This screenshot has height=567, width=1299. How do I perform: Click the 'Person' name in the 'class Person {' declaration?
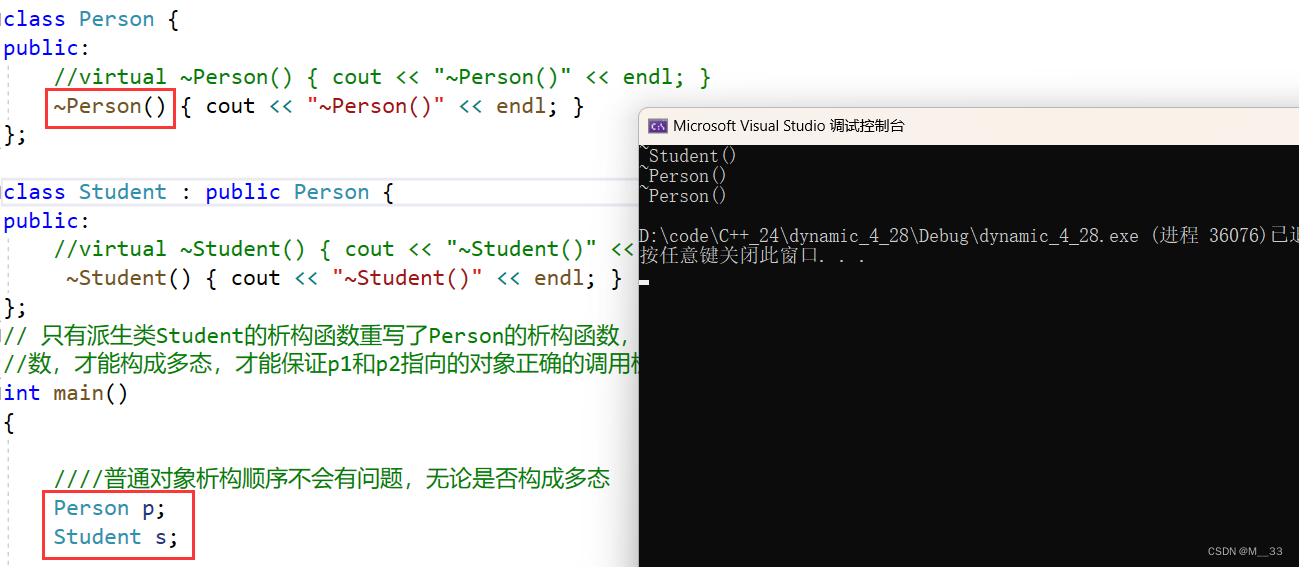(116, 19)
